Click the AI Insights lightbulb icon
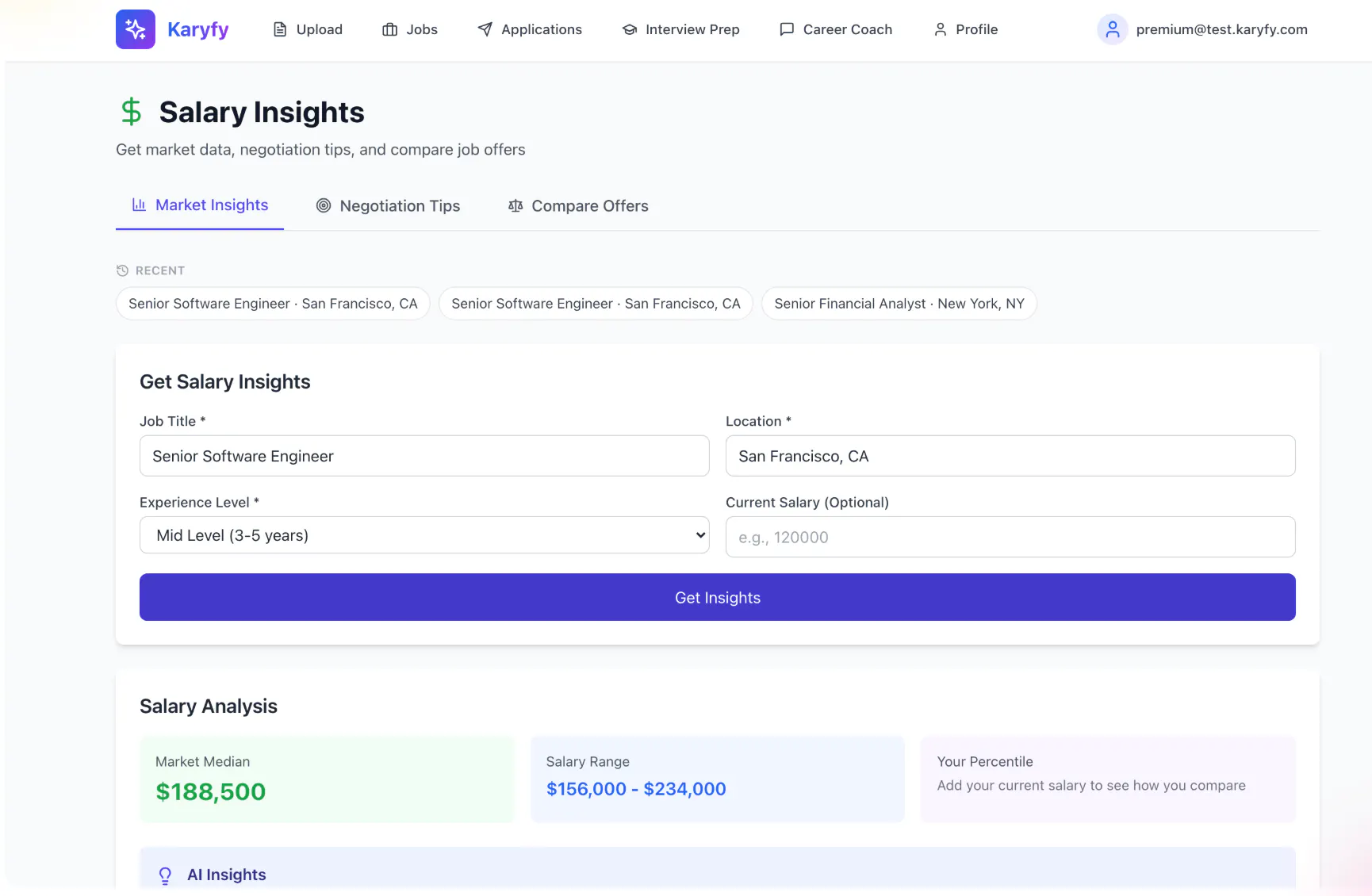The height and width of the screenshot is (896, 1372). pos(165,875)
